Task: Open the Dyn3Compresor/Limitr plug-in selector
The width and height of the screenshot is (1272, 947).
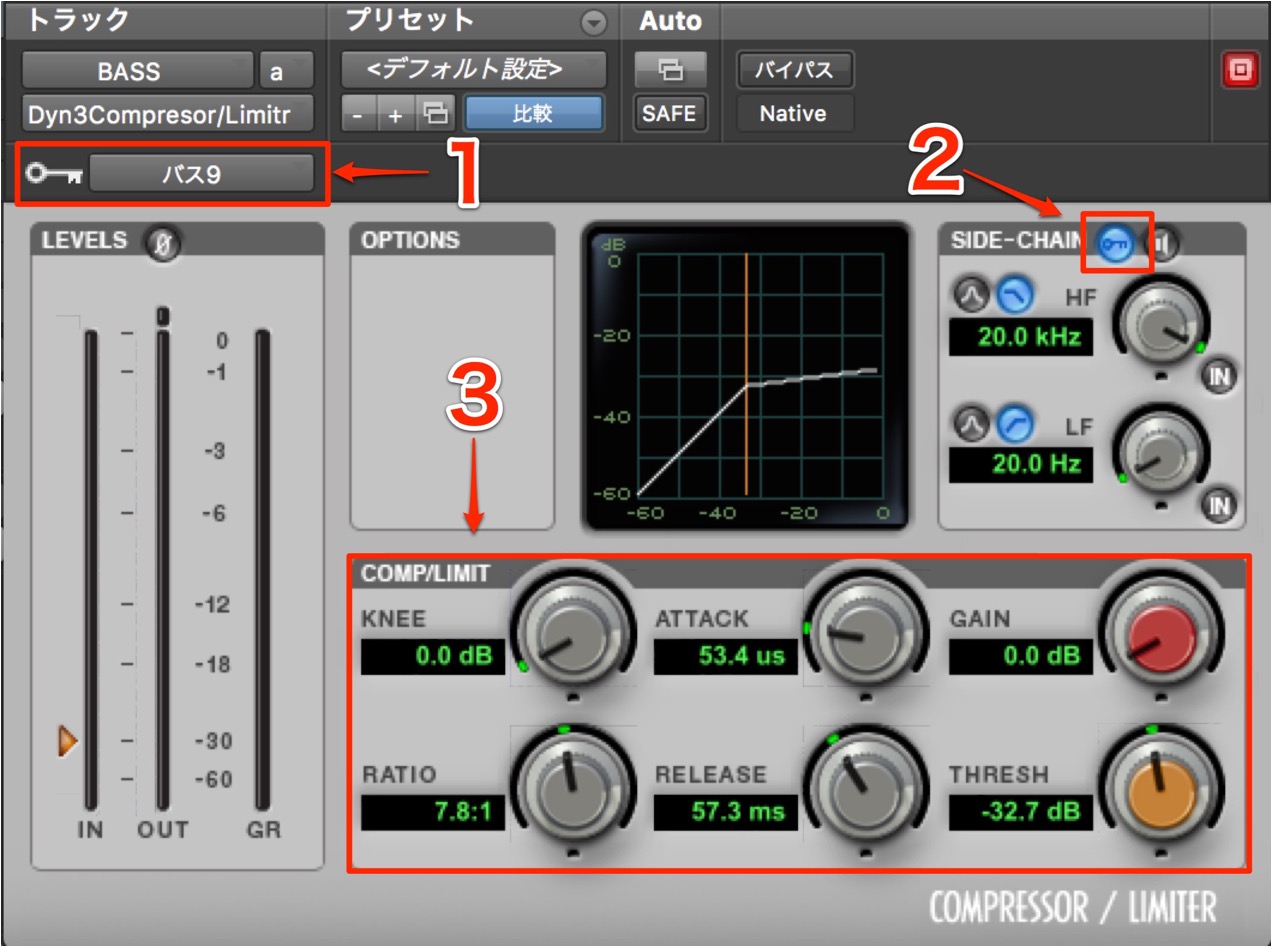Action: pyautogui.click(x=167, y=114)
